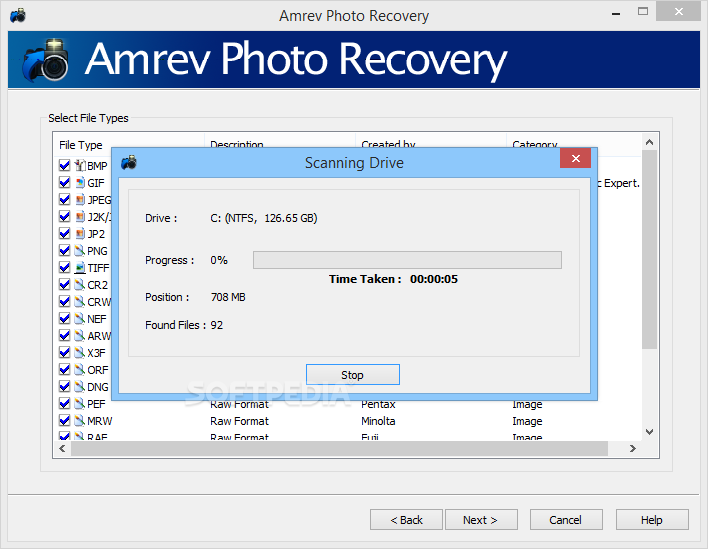Click the drive text 'C: (NTFS, 126.65 GB)'
The image size is (708, 549).
point(264,219)
